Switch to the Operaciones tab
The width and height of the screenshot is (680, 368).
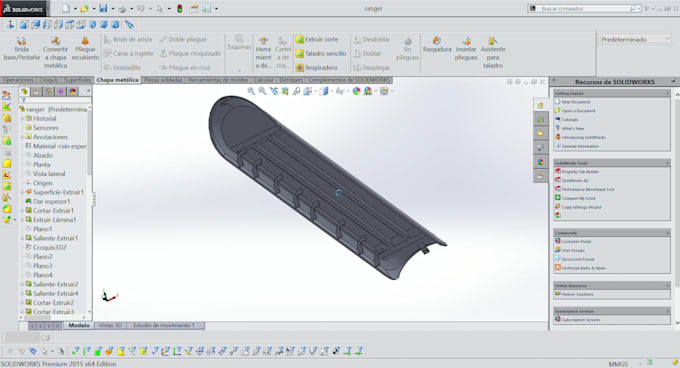click(18, 80)
